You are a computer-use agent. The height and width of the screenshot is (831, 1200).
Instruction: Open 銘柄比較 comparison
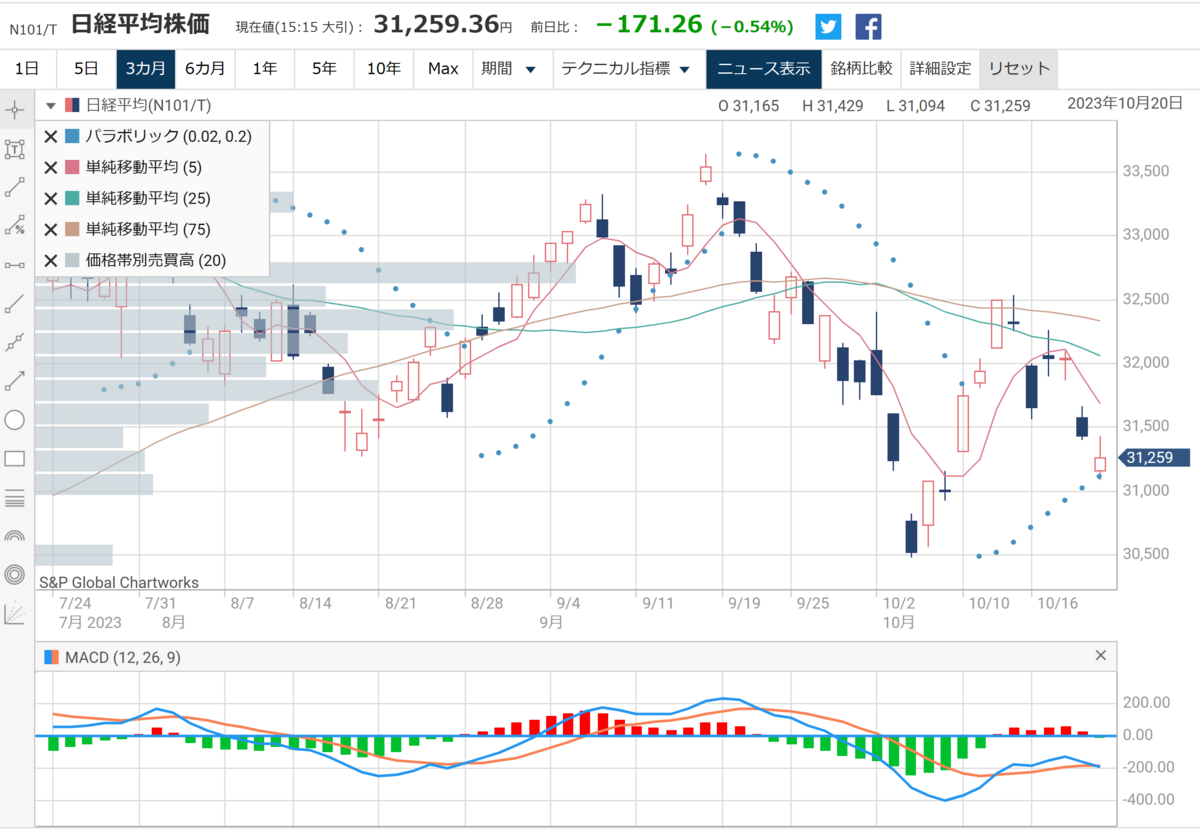click(x=862, y=69)
